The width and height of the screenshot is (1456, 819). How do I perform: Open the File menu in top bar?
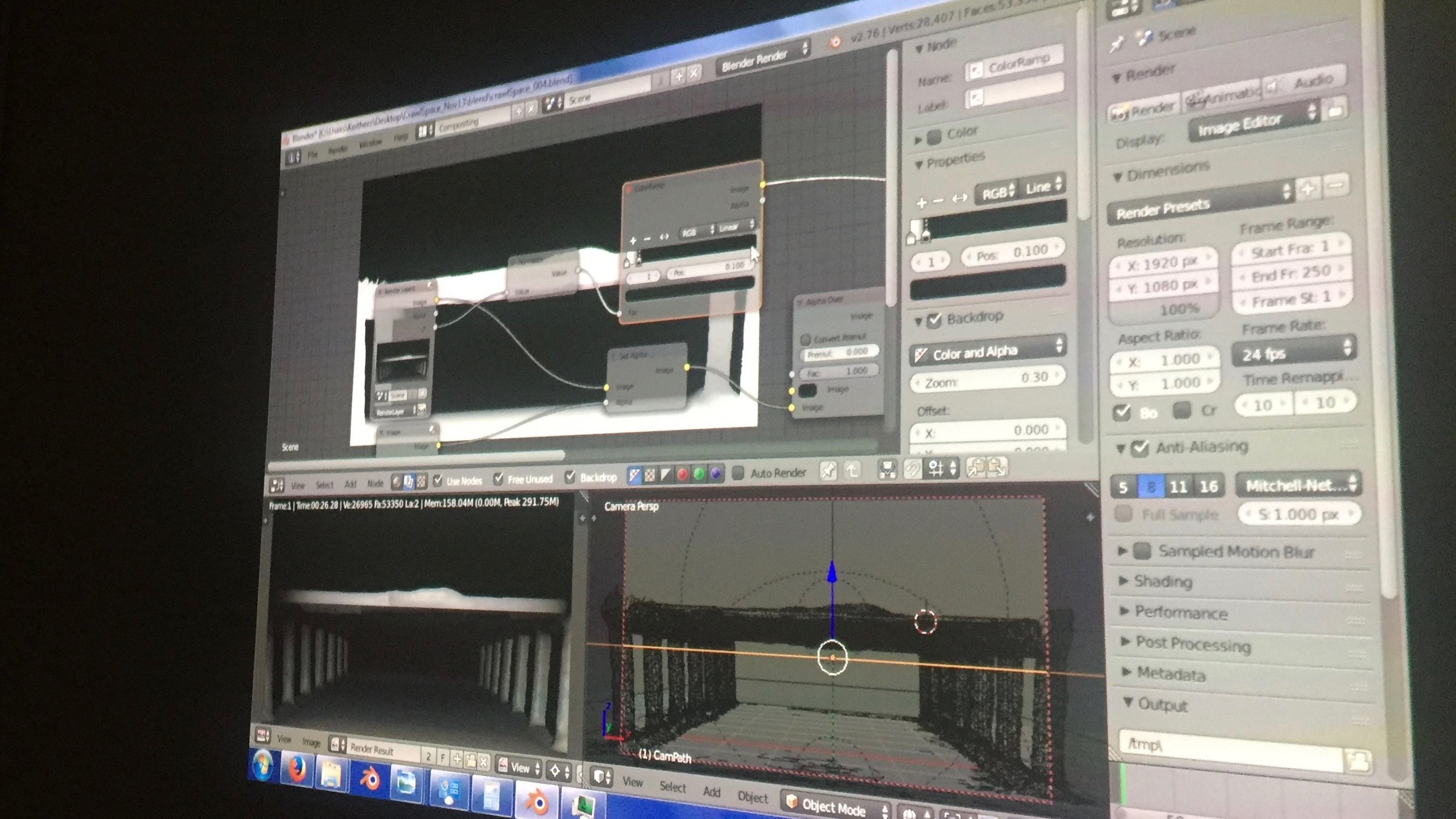click(x=313, y=154)
